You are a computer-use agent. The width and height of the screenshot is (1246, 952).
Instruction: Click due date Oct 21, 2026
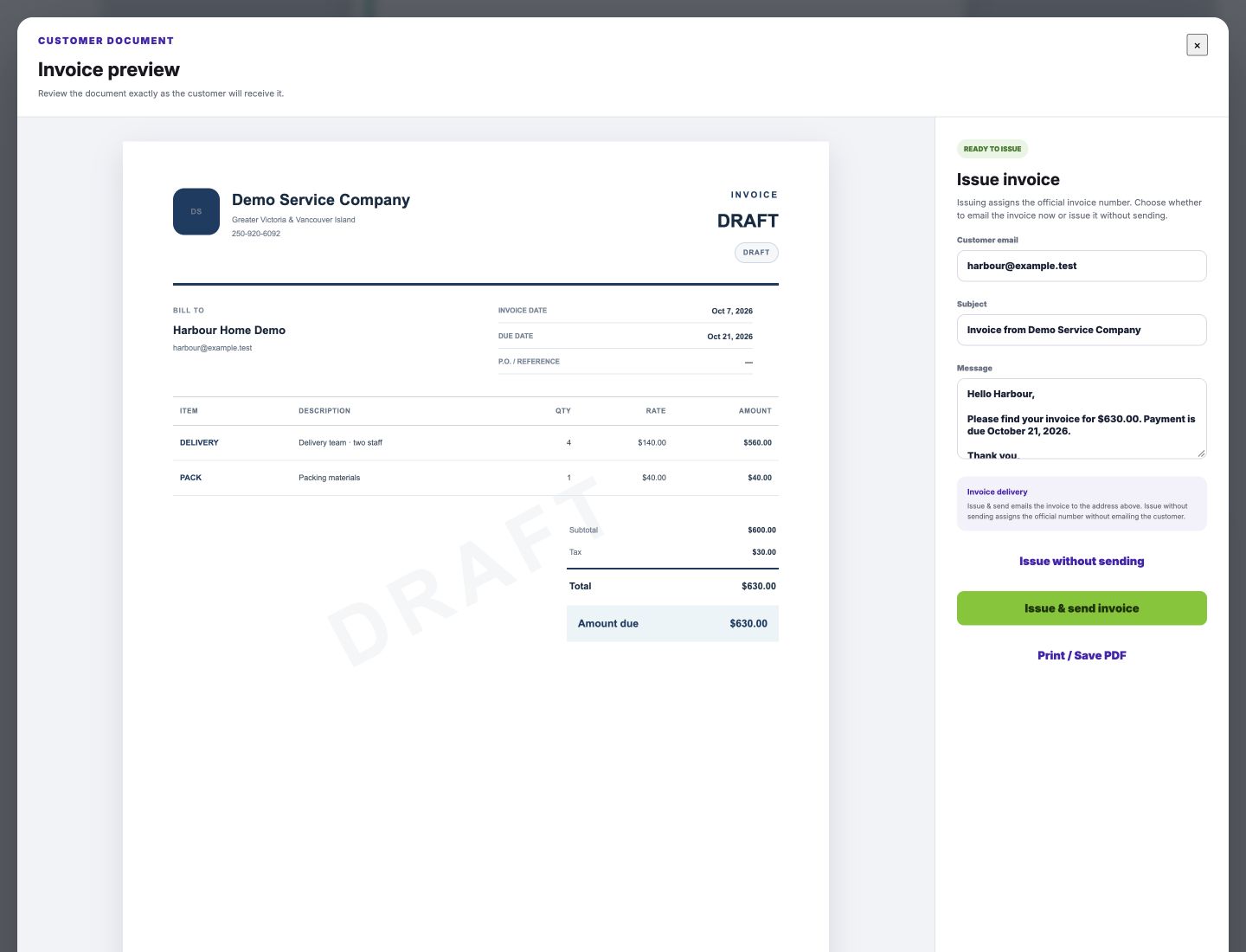point(729,337)
